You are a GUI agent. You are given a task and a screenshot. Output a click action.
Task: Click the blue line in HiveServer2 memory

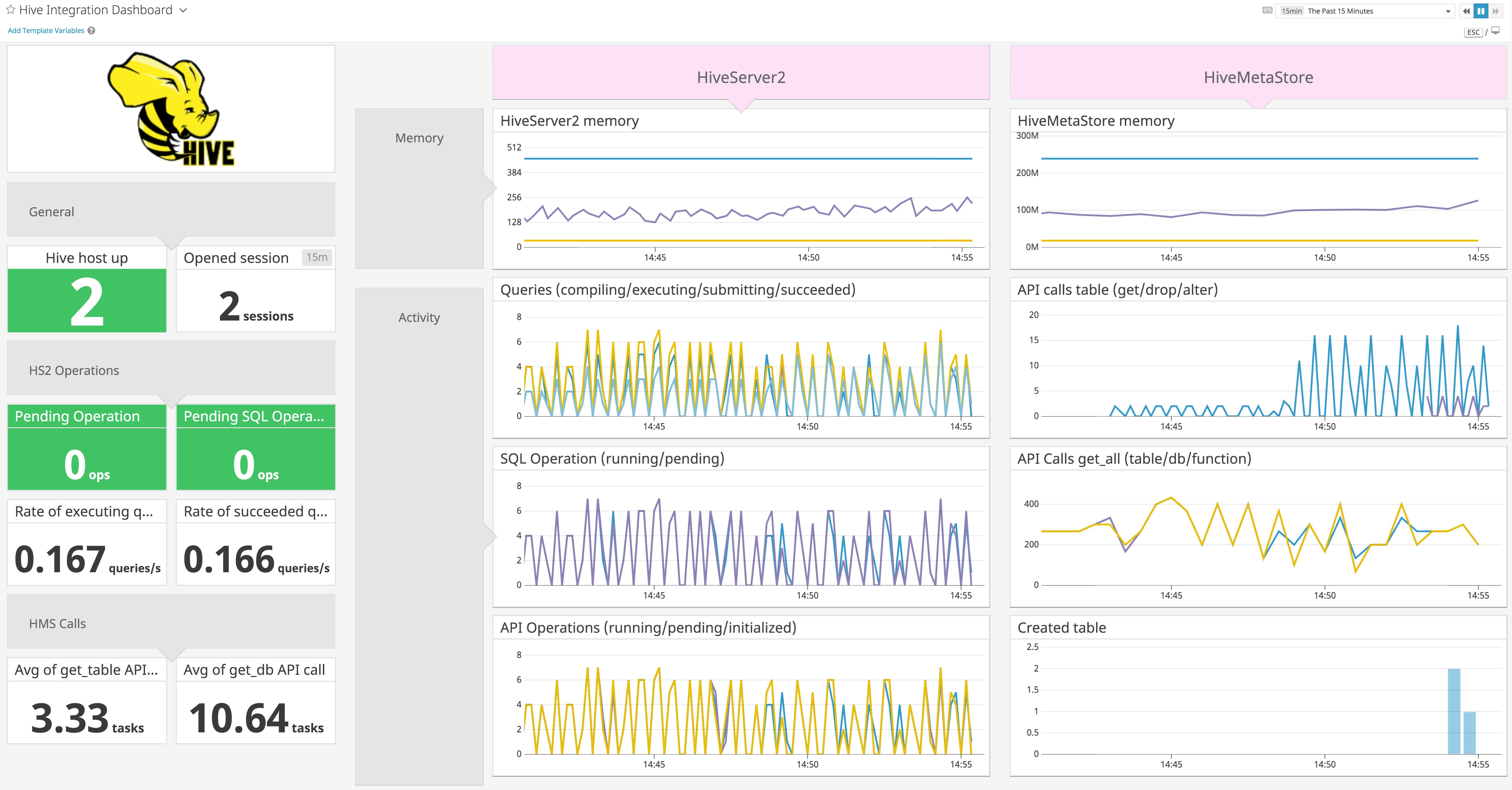click(748, 159)
